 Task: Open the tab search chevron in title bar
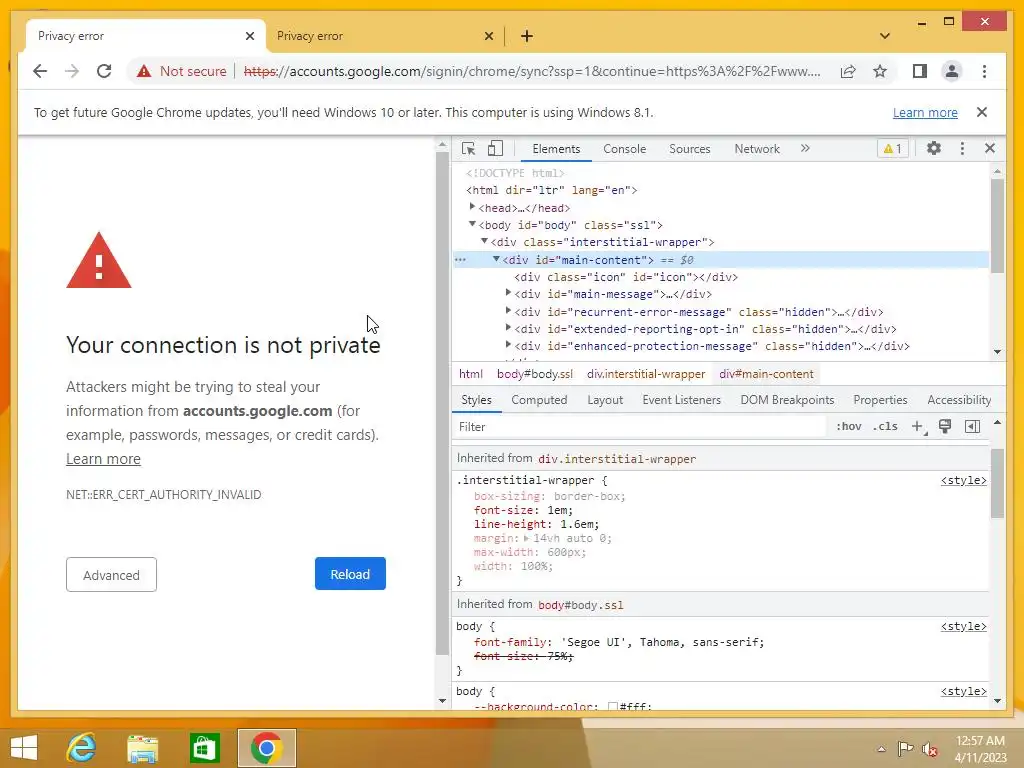click(x=885, y=36)
